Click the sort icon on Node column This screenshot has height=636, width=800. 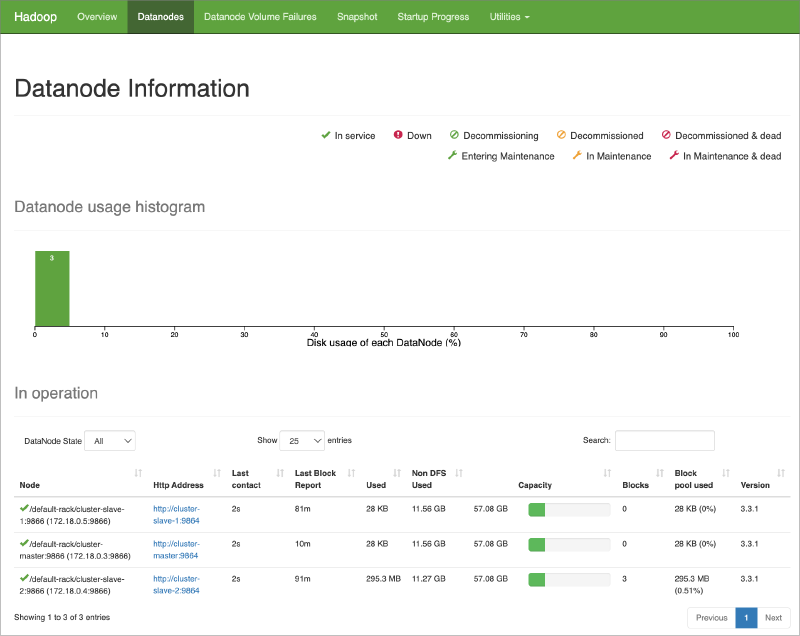(x=138, y=473)
